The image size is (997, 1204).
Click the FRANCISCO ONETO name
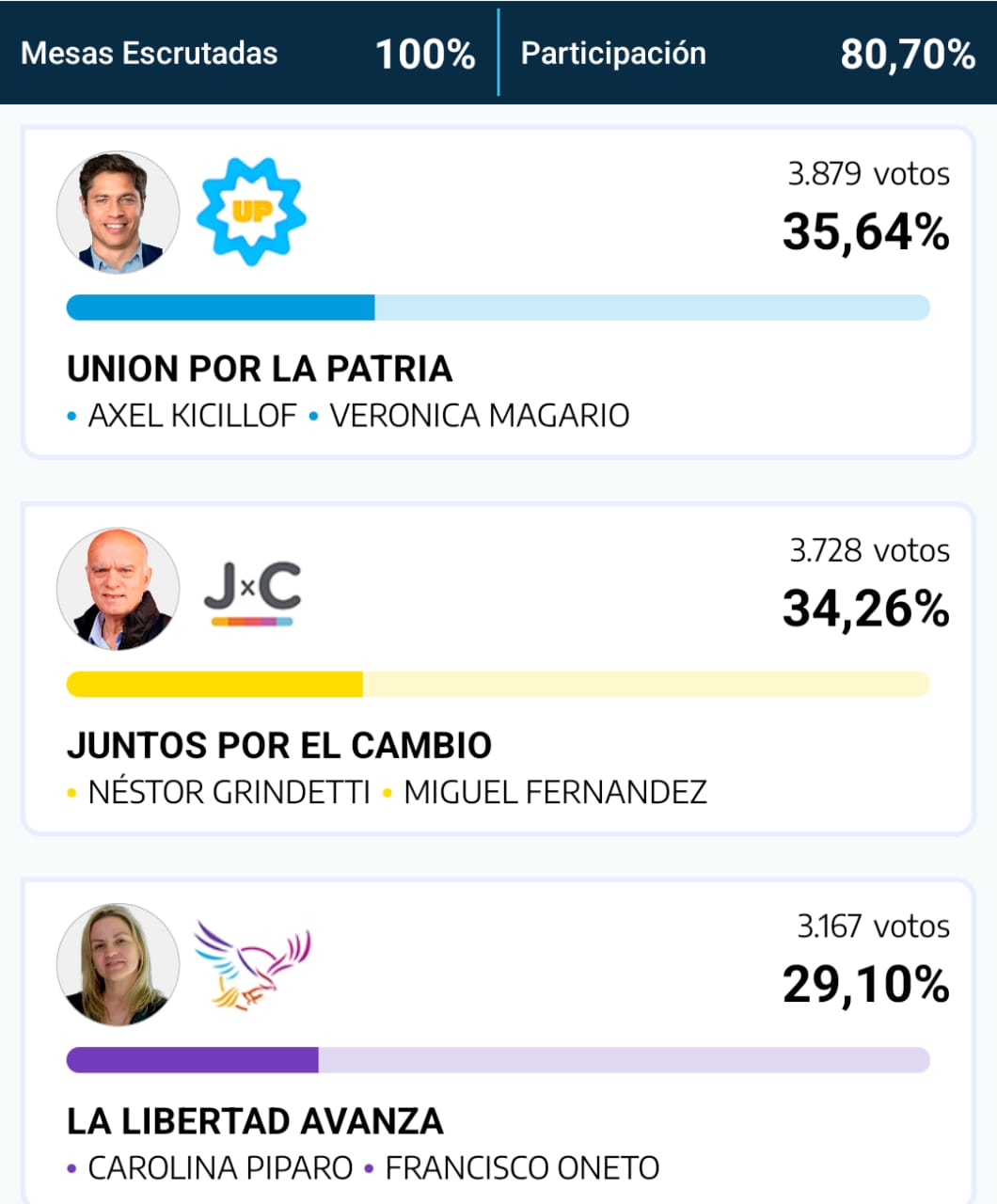523,1168
